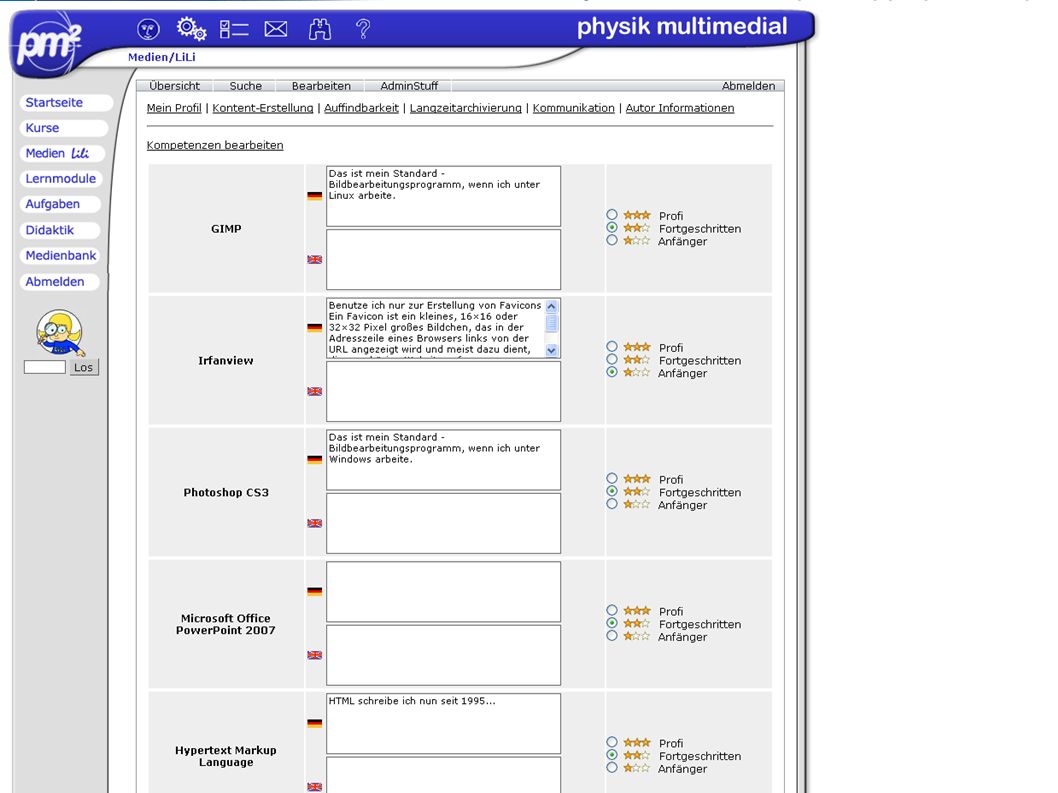Click the binoculars search icon
This screenshot has height=793, width=1058.
point(320,29)
